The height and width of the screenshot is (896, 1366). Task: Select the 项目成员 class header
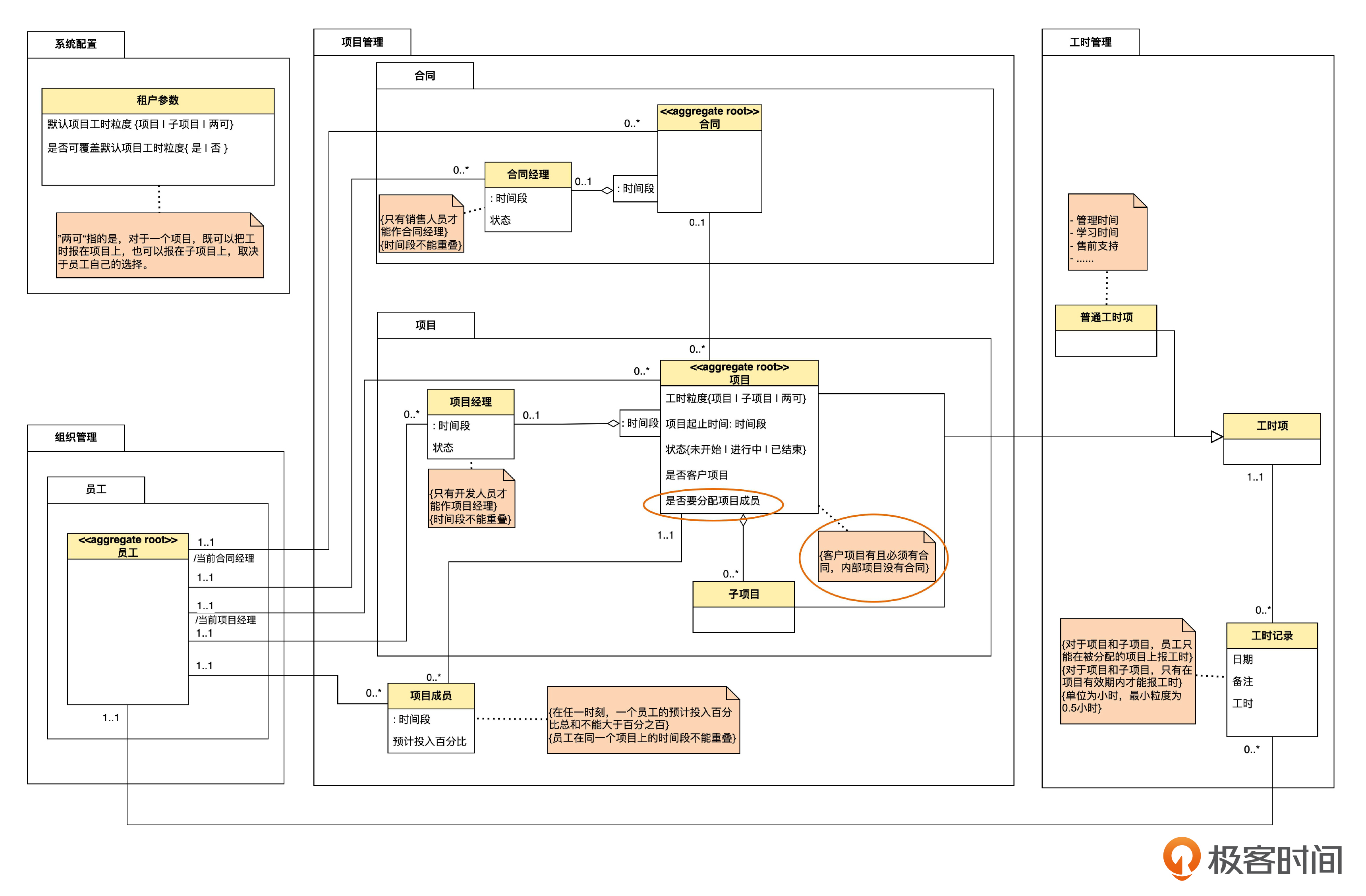point(431,695)
